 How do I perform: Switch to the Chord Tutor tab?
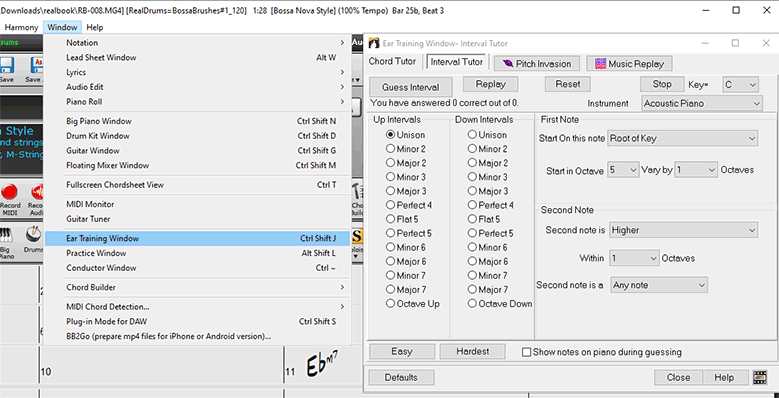coord(392,62)
